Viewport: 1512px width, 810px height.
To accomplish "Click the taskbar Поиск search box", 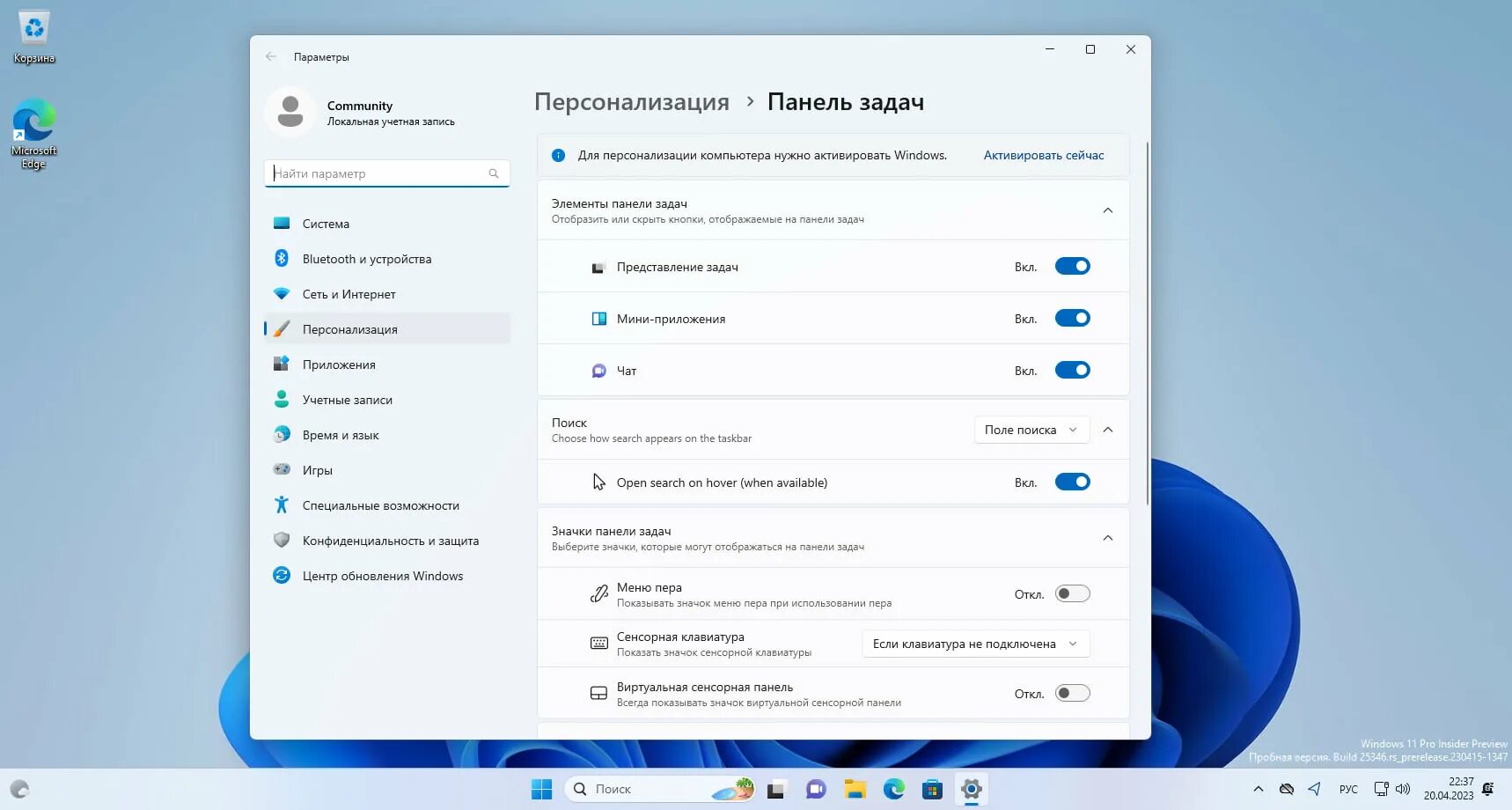I will coord(660,789).
